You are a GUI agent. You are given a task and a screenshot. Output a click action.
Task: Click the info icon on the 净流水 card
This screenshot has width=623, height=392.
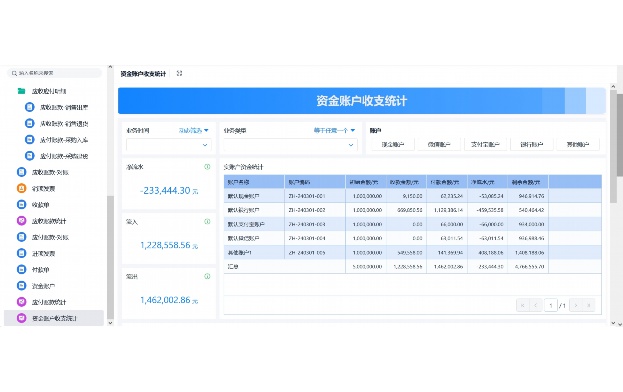207,167
